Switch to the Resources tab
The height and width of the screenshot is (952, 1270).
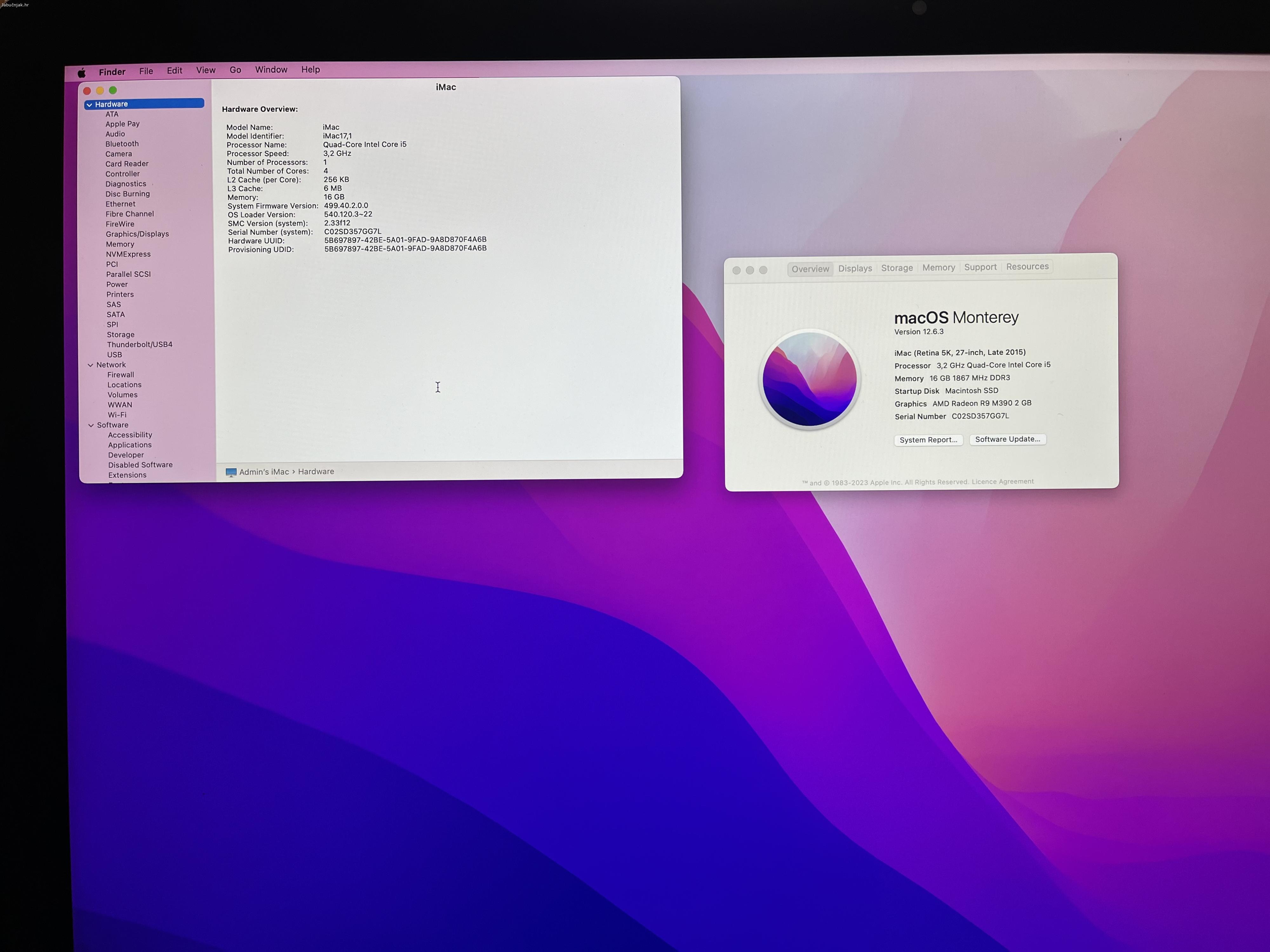(x=1027, y=266)
